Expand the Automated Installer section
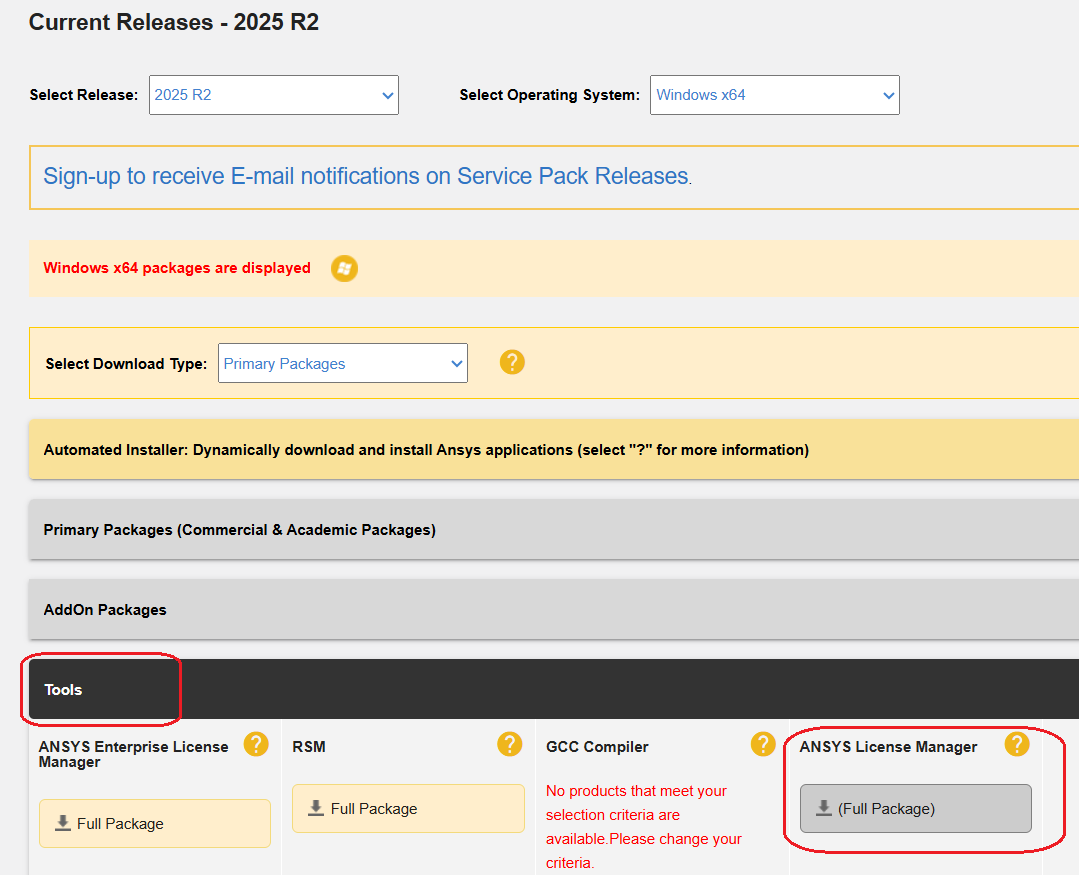 [x=554, y=450]
